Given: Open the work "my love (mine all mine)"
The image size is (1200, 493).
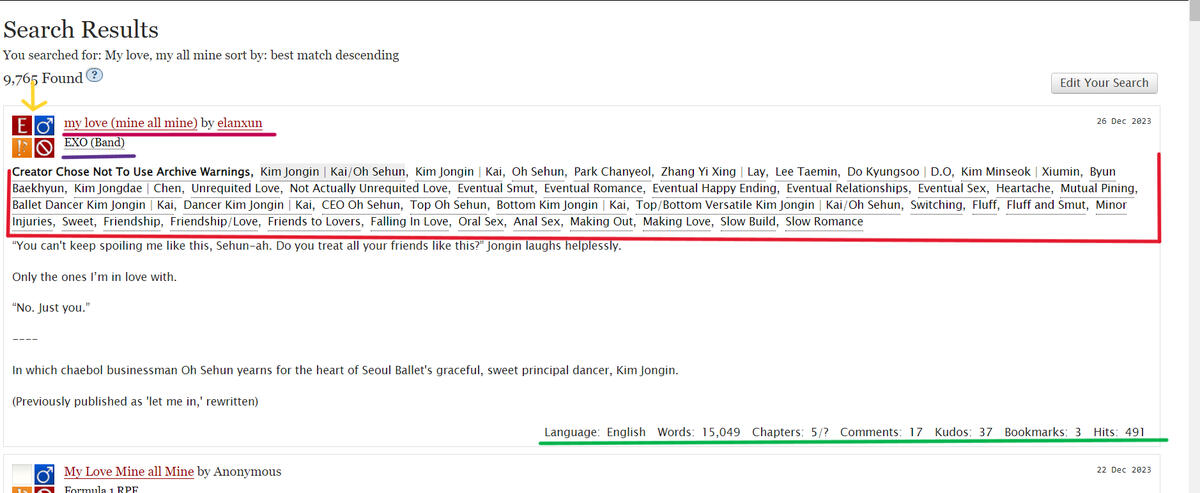Looking at the screenshot, I should pos(130,123).
